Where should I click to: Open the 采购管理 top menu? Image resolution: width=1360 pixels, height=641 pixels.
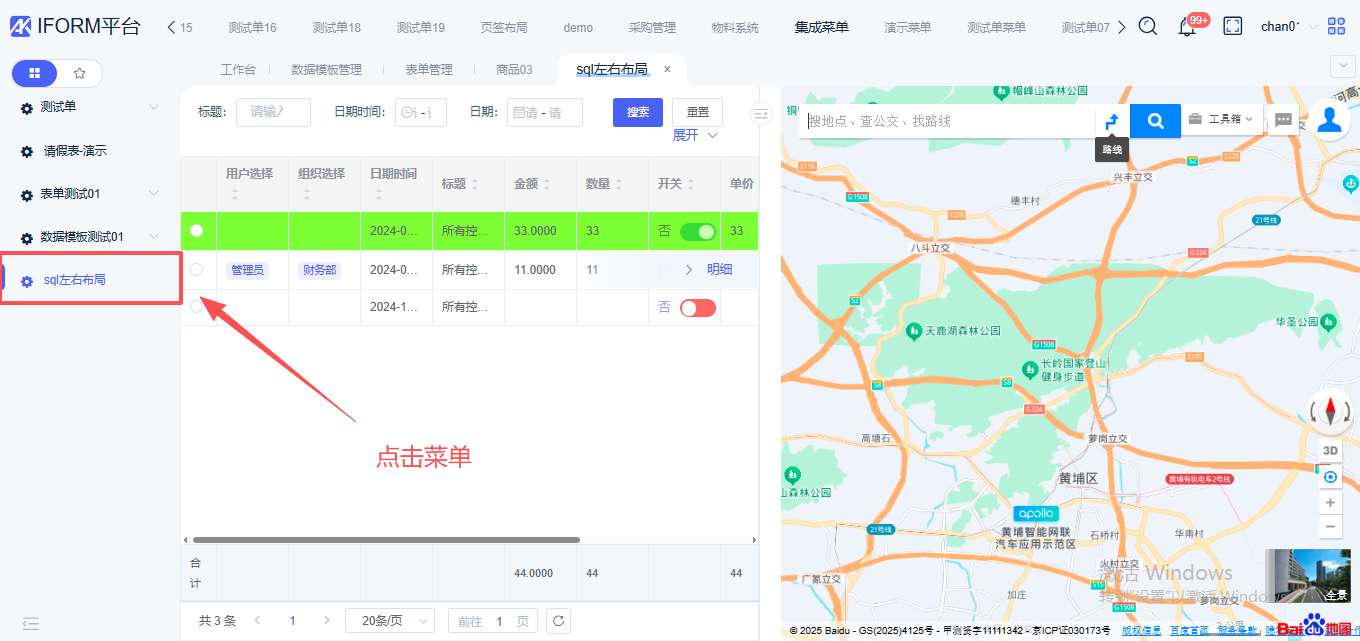click(652, 27)
